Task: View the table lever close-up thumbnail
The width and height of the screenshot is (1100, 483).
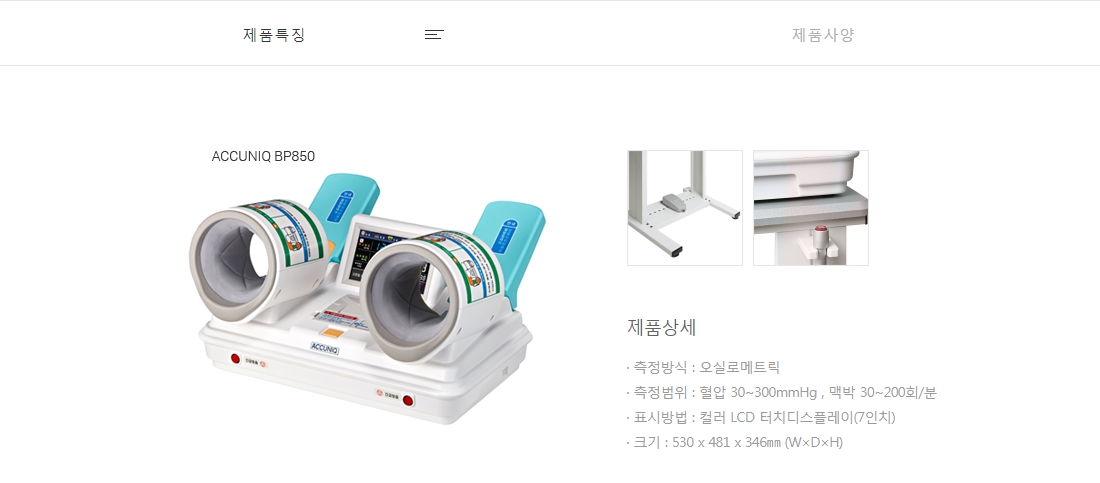Action: pyautogui.click(x=811, y=208)
